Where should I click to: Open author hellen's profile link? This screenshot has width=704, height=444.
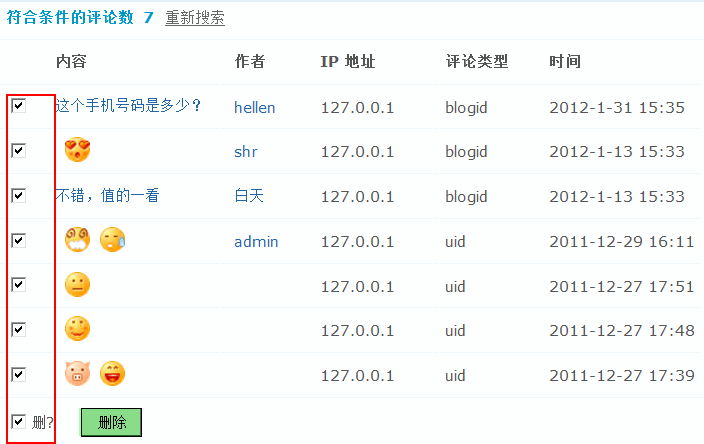pos(255,108)
